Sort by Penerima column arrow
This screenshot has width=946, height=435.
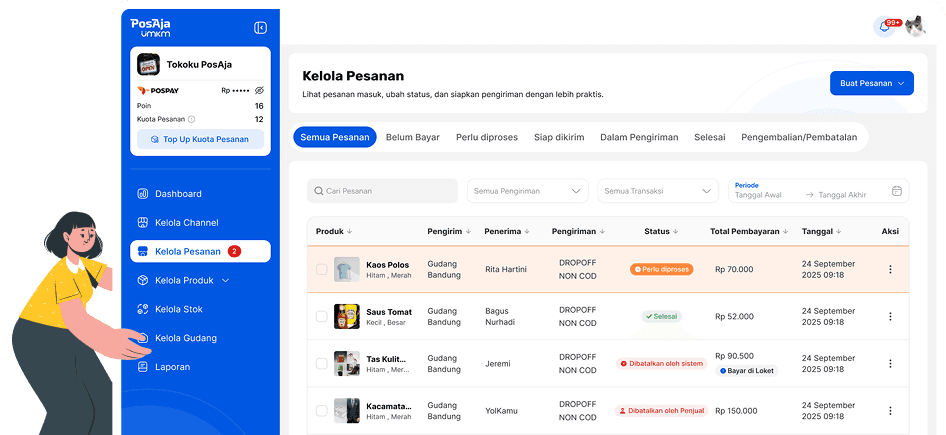(x=527, y=232)
